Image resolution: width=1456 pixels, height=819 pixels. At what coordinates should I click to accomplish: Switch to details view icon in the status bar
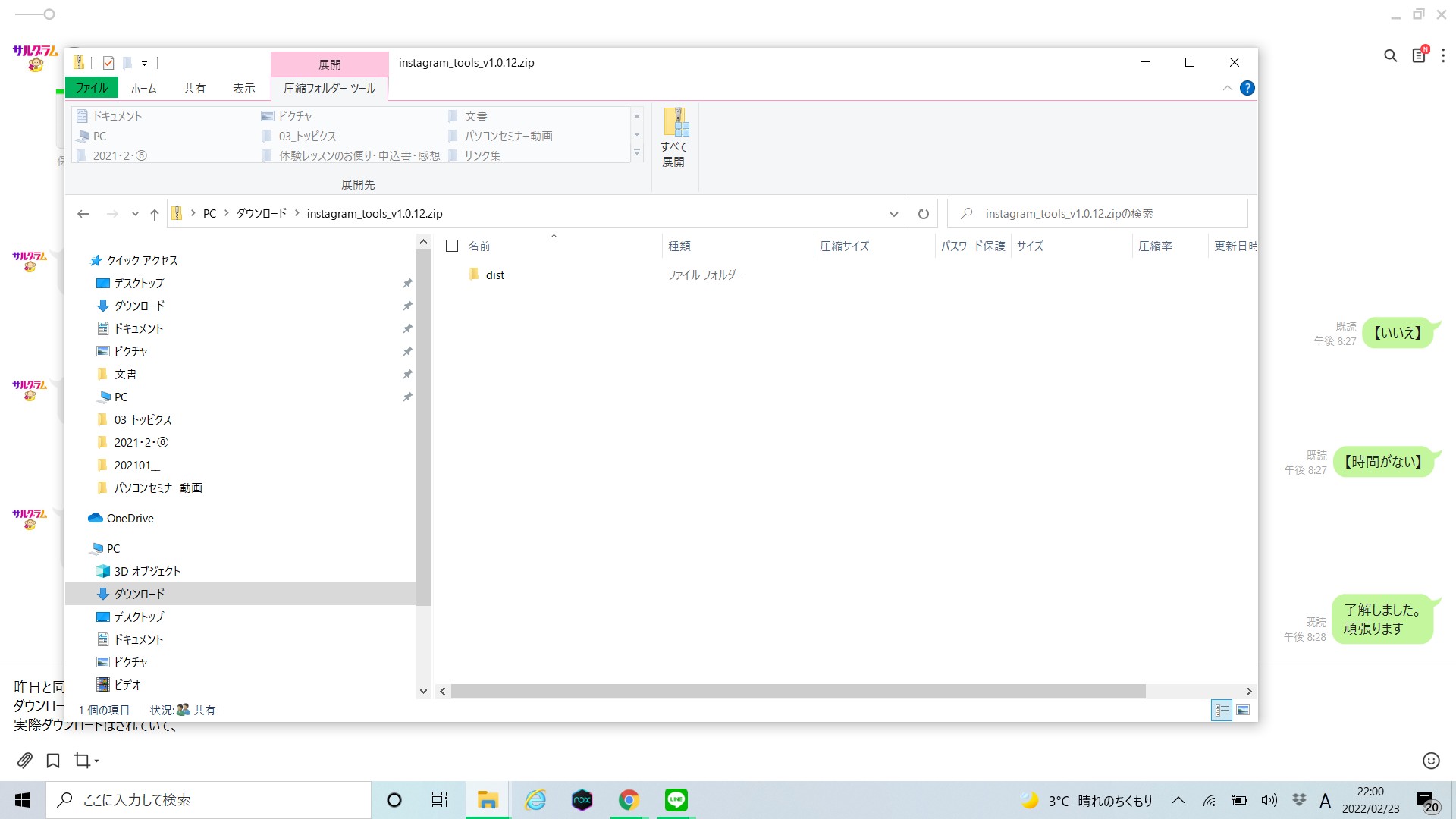[1222, 711]
